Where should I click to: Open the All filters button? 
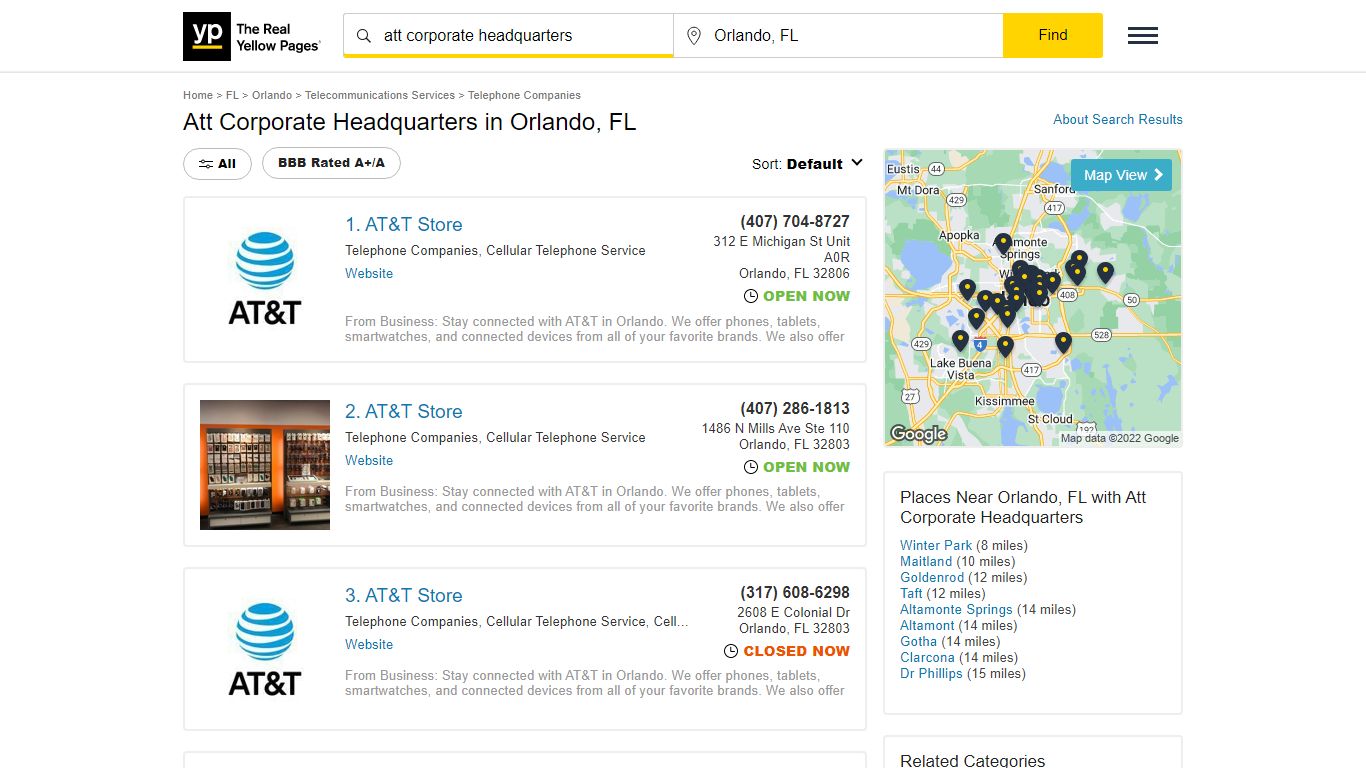click(217, 164)
